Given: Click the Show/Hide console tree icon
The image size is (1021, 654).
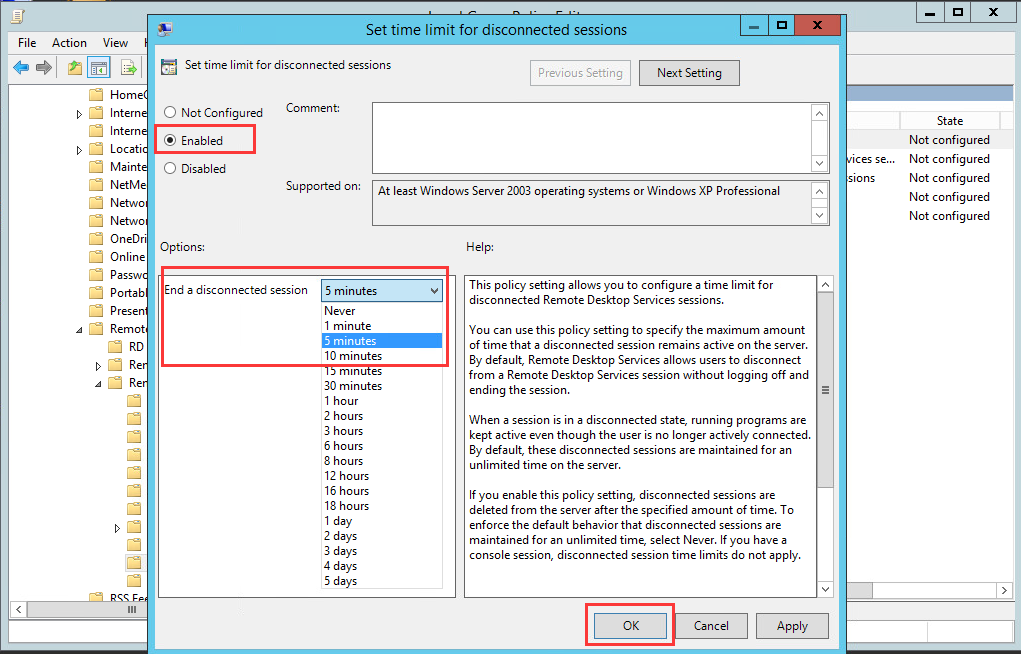Looking at the screenshot, I should (100, 67).
